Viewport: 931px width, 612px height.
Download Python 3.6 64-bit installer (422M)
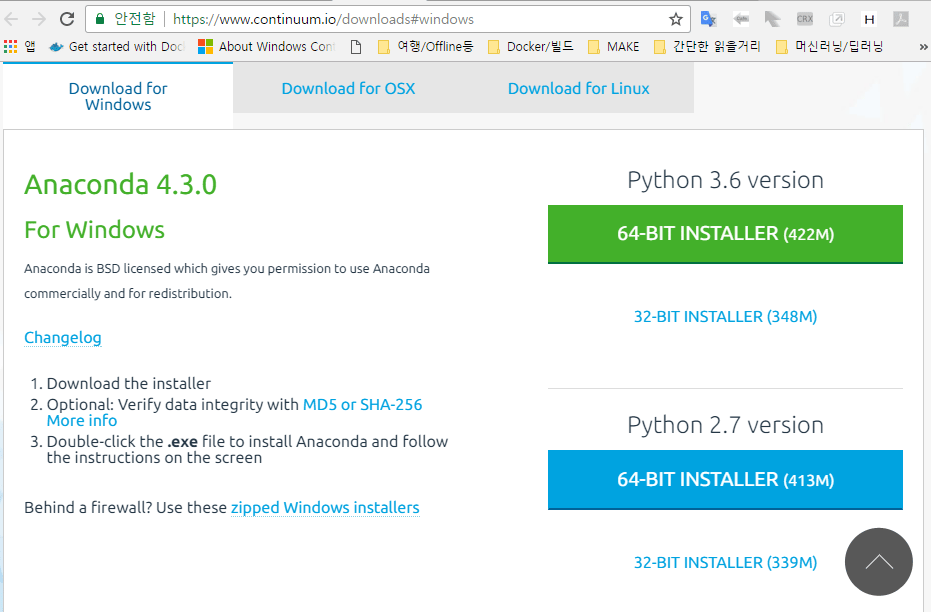coord(725,234)
